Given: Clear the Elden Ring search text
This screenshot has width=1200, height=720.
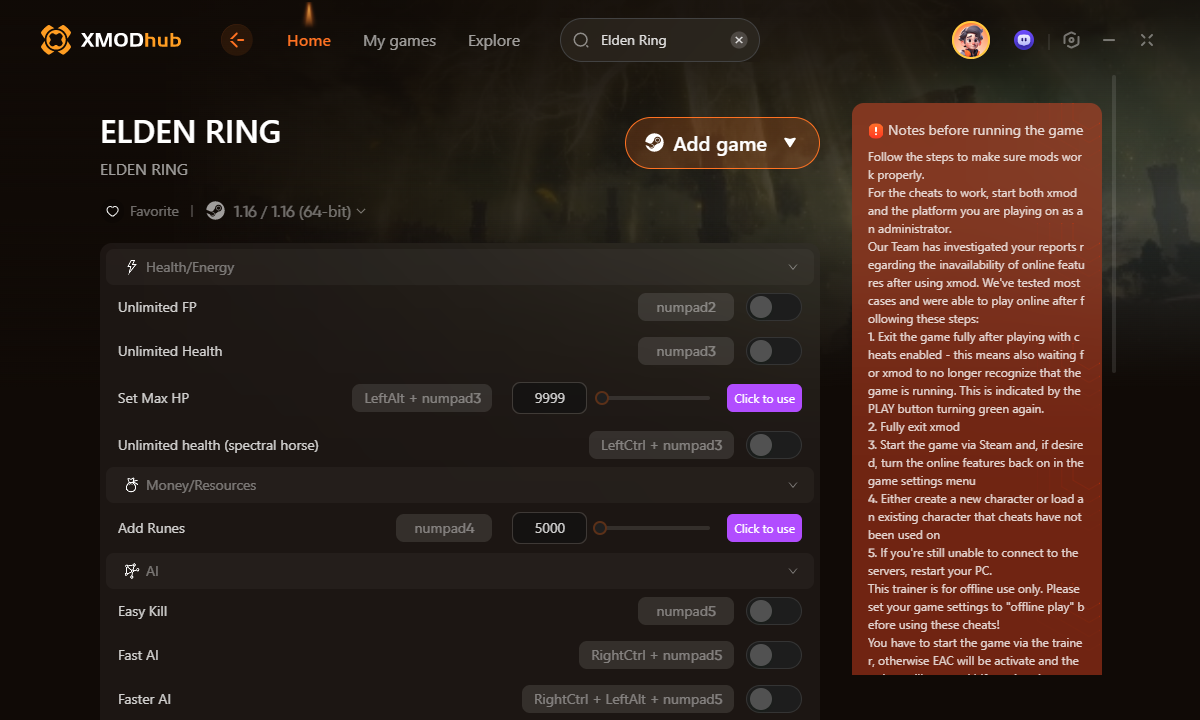Looking at the screenshot, I should pyautogui.click(x=739, y=40).
